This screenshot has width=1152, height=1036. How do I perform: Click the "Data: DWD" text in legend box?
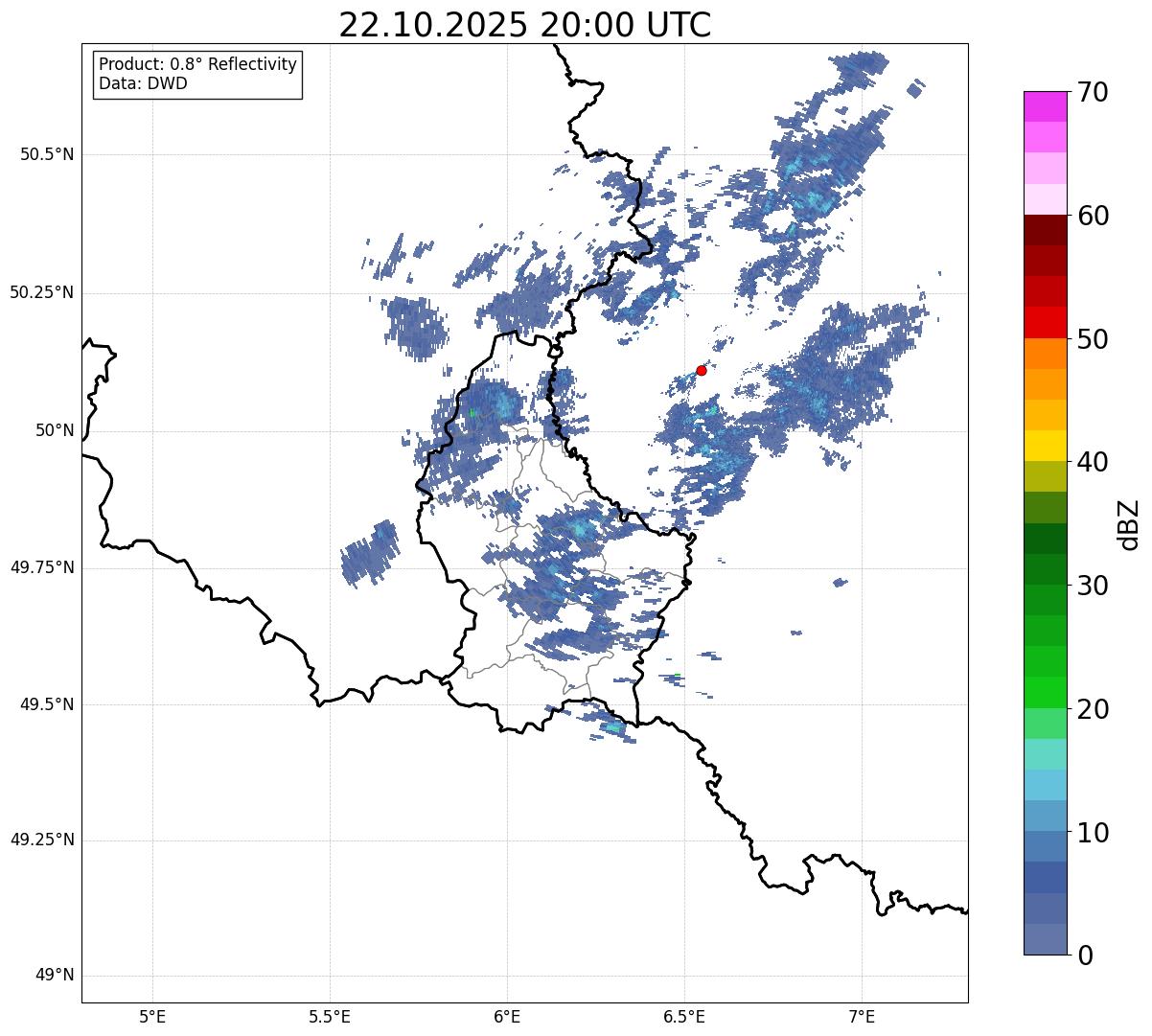click(144, 83)
